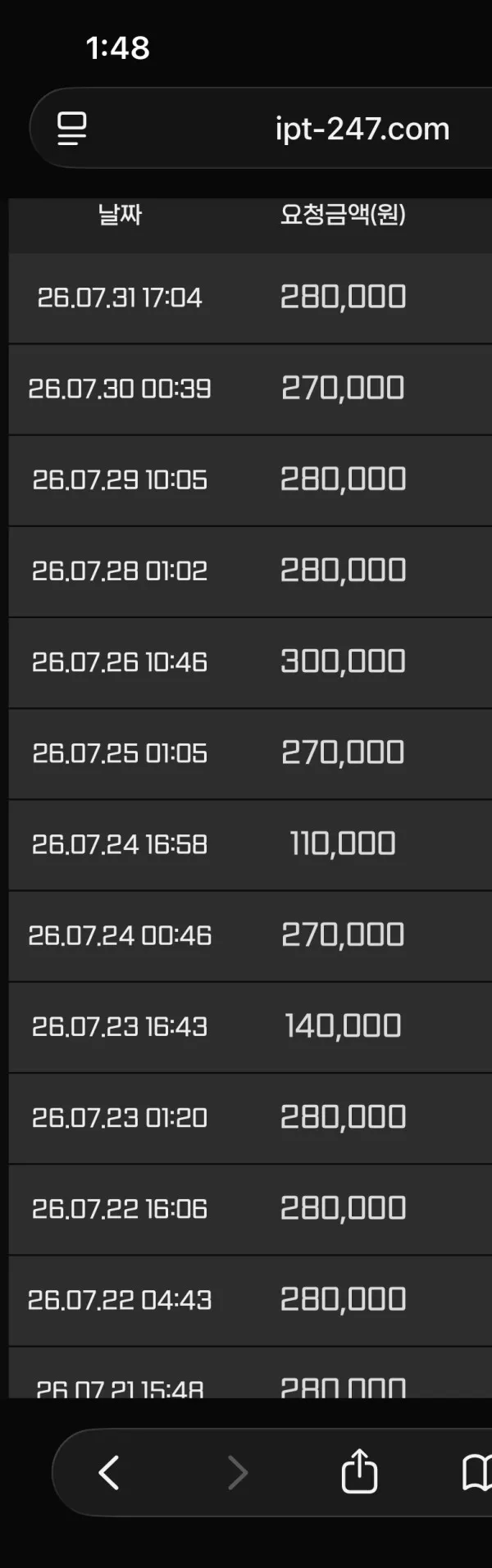
Task: Tap the 110,000 amount value
Action: pyautogui.click(x=343, y=844)
